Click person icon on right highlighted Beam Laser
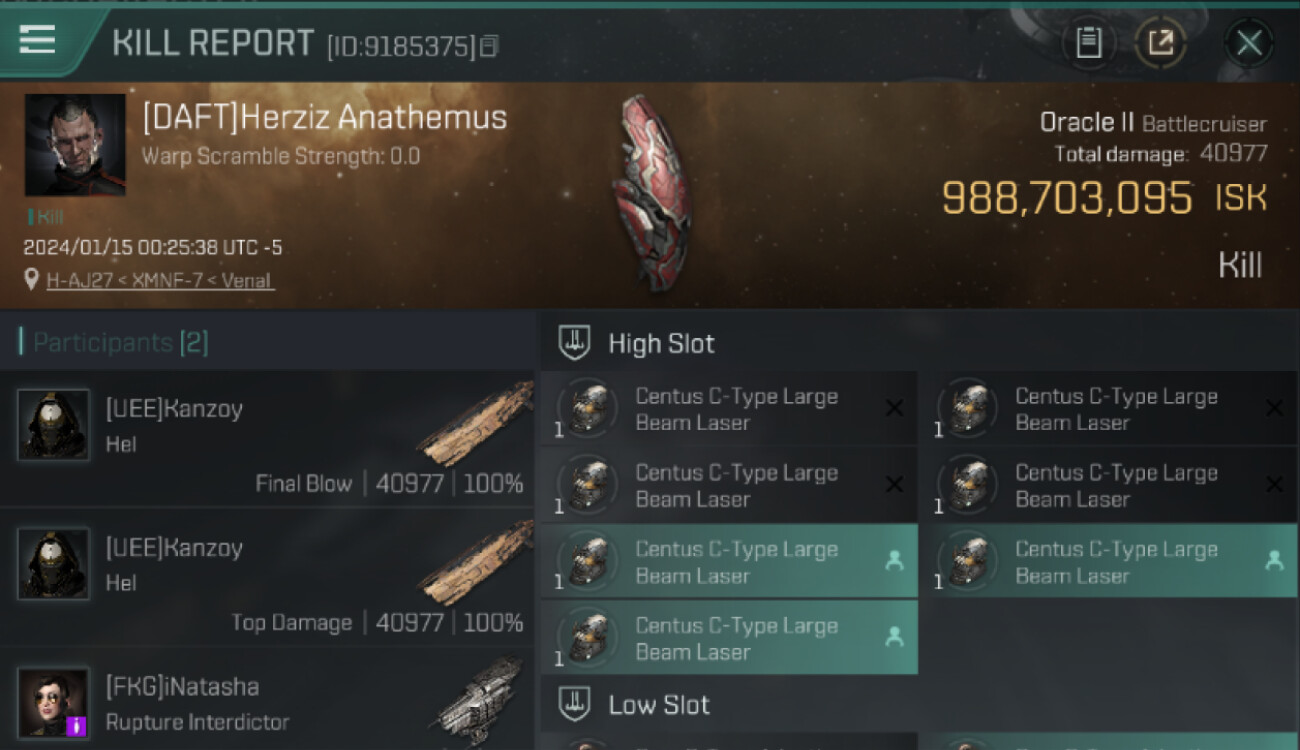Viewport: 1300px width, 750px height. pos(1274,561)
